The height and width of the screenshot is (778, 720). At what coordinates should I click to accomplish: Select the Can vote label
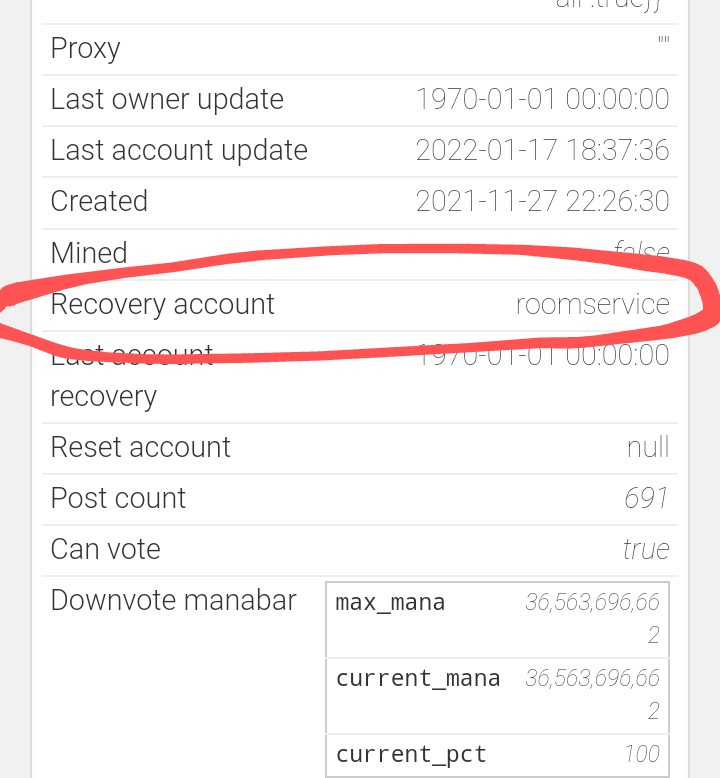[106, 549]
